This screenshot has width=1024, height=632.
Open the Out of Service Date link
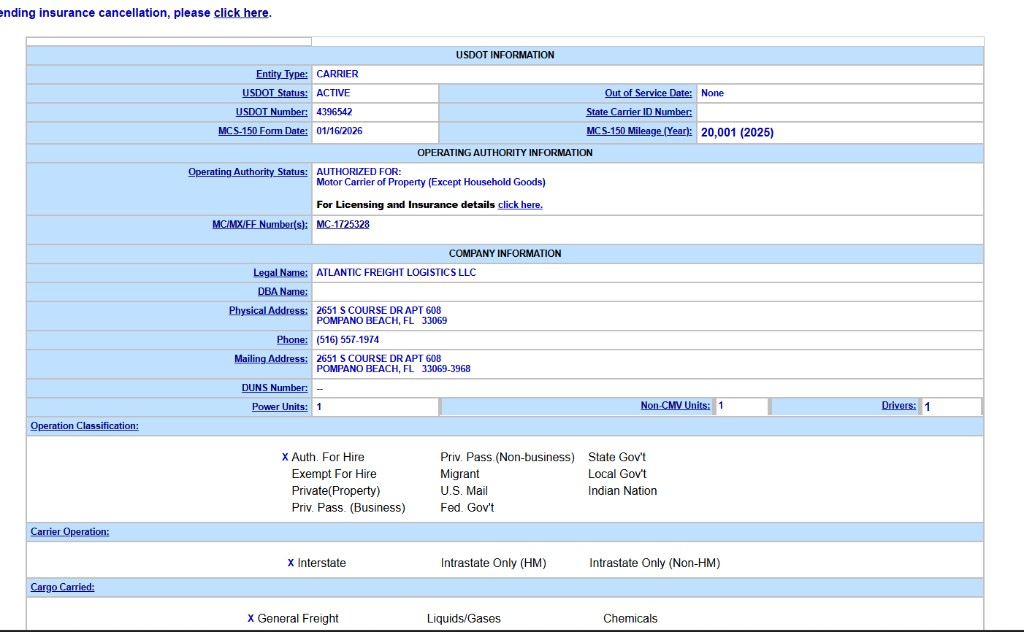pyautogui.click(x=648, y=93)
